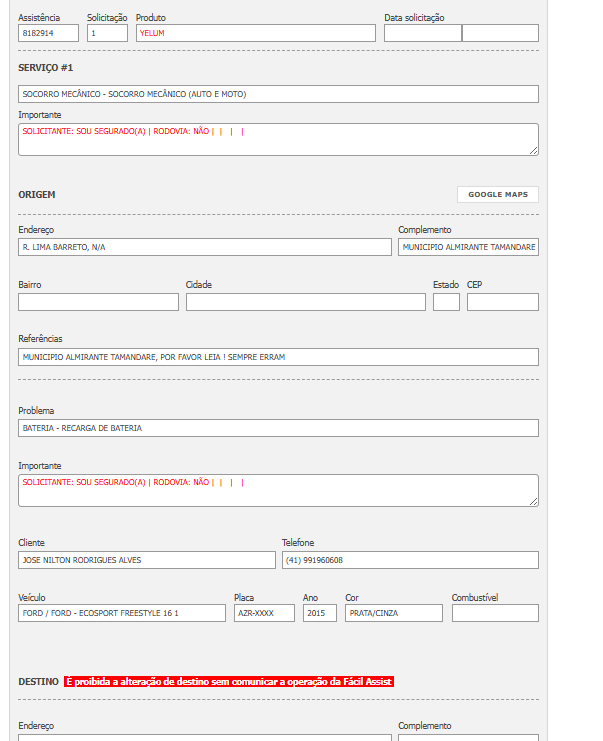
Task: Click the Referências label
Action: (40, 339)
